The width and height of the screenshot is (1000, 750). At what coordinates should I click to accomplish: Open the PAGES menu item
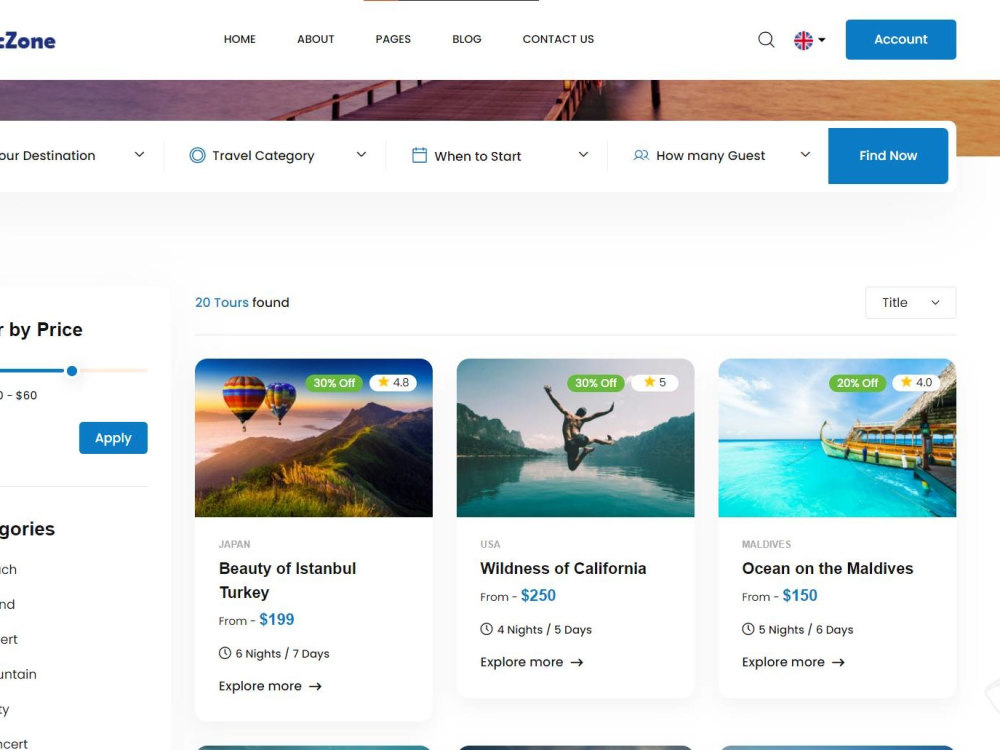(x=393, y=39)
